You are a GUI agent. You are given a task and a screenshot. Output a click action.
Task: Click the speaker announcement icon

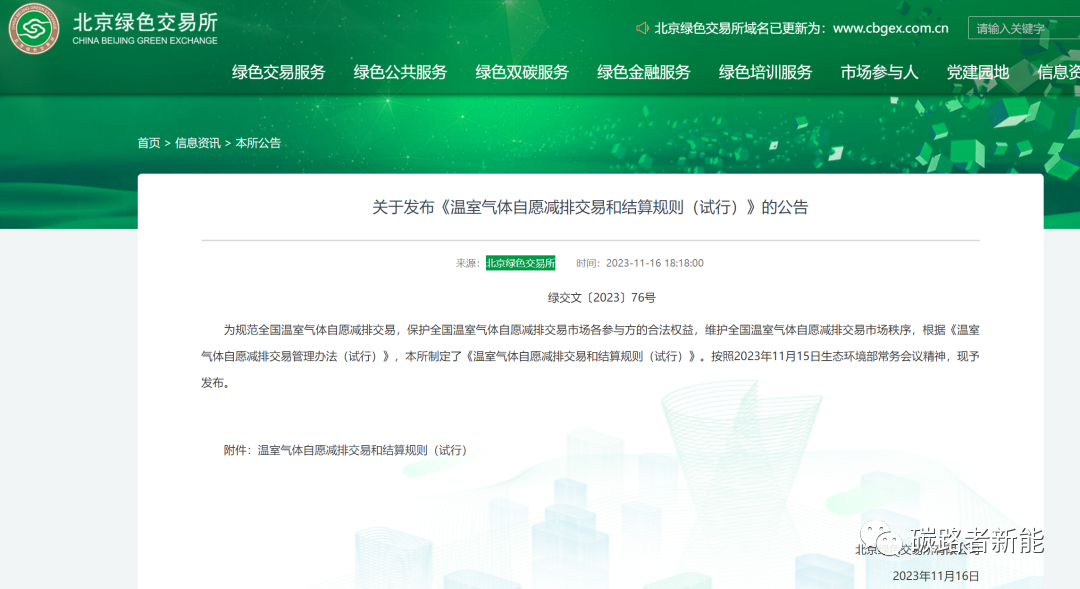pyautogui.click(x=642, y=28)
